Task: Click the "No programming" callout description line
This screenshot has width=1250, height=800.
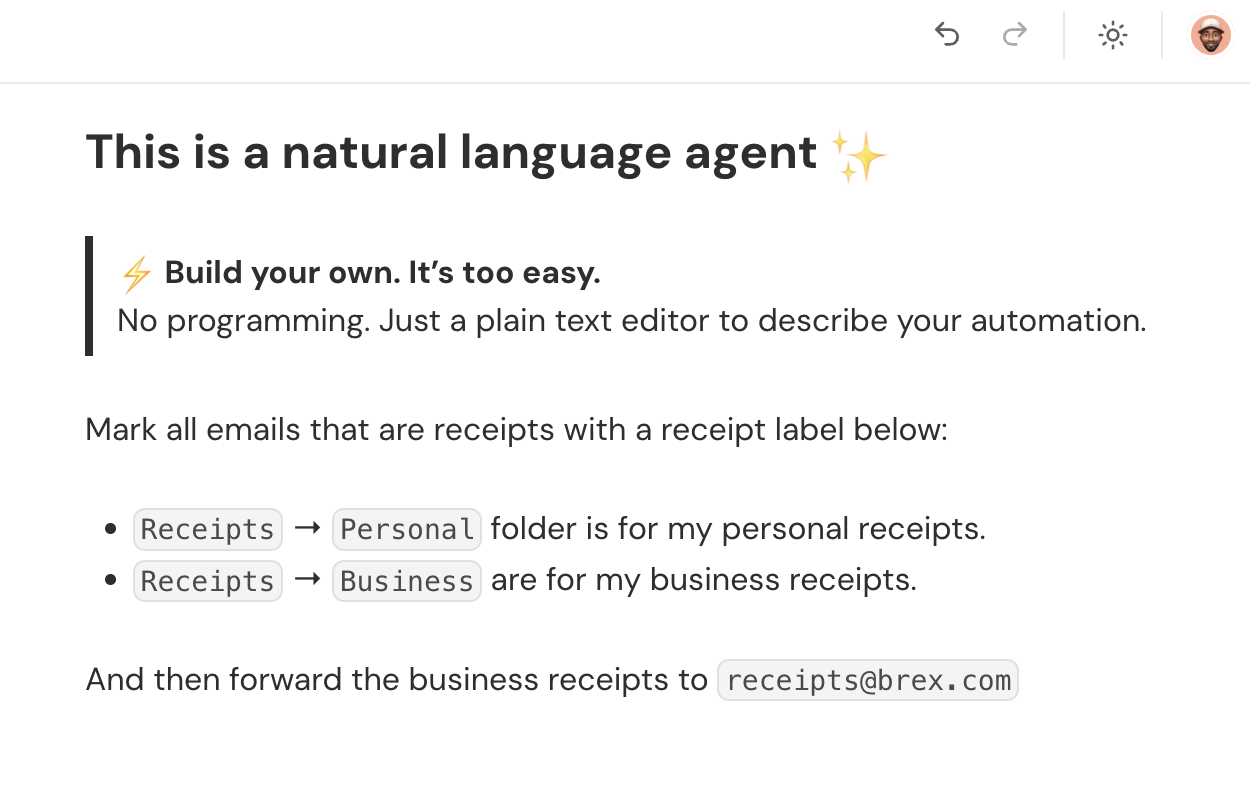Action: [x=631, y=321]
